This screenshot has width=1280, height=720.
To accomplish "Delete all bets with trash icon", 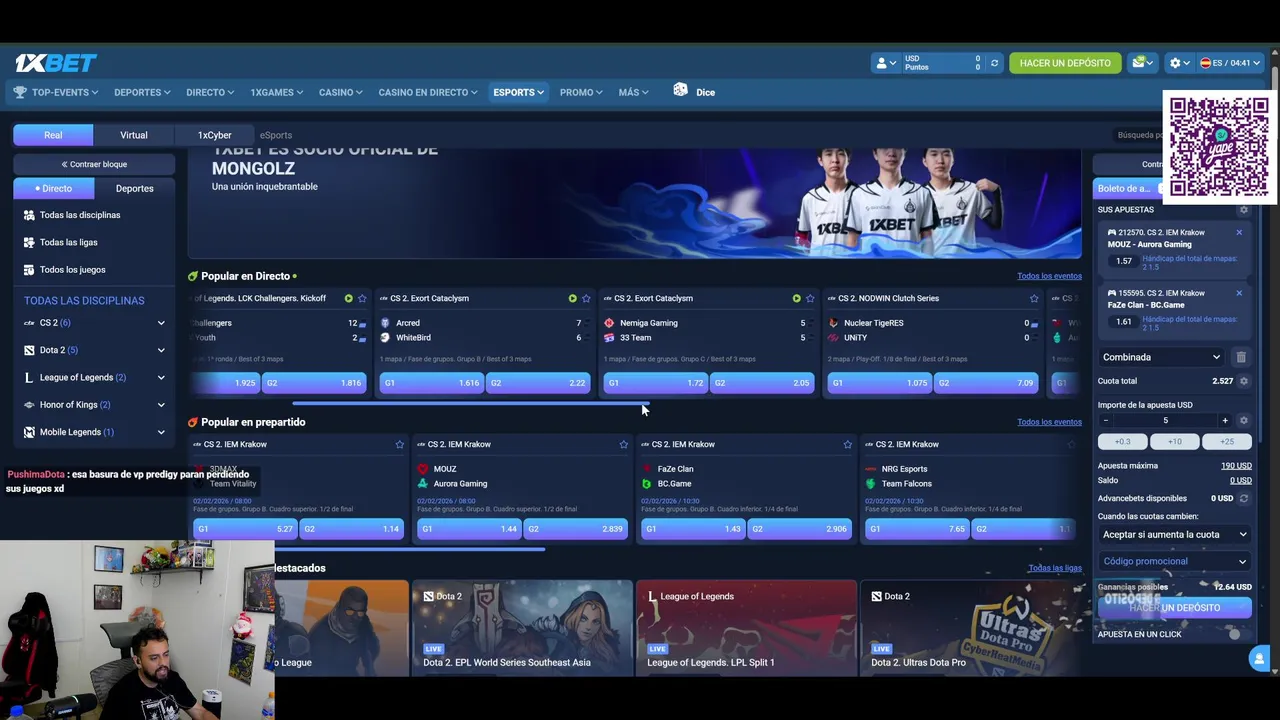I will (x=1241, y=357).
